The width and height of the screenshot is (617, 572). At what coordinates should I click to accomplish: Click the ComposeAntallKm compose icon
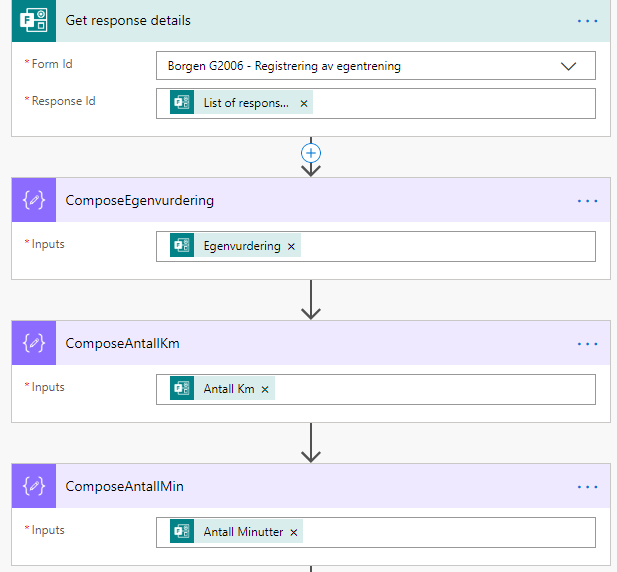coord(34,343)
